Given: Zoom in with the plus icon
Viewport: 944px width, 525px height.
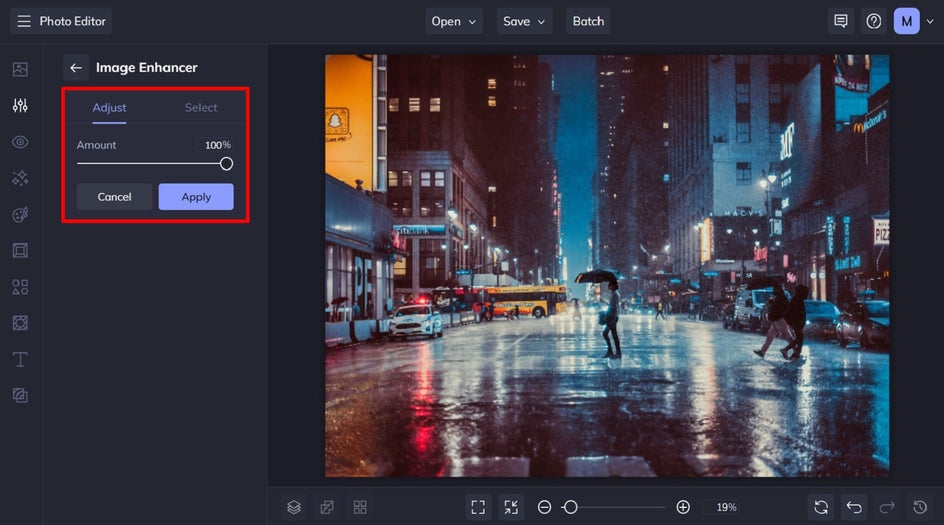Looking at the screenshot, I should 683,507.
